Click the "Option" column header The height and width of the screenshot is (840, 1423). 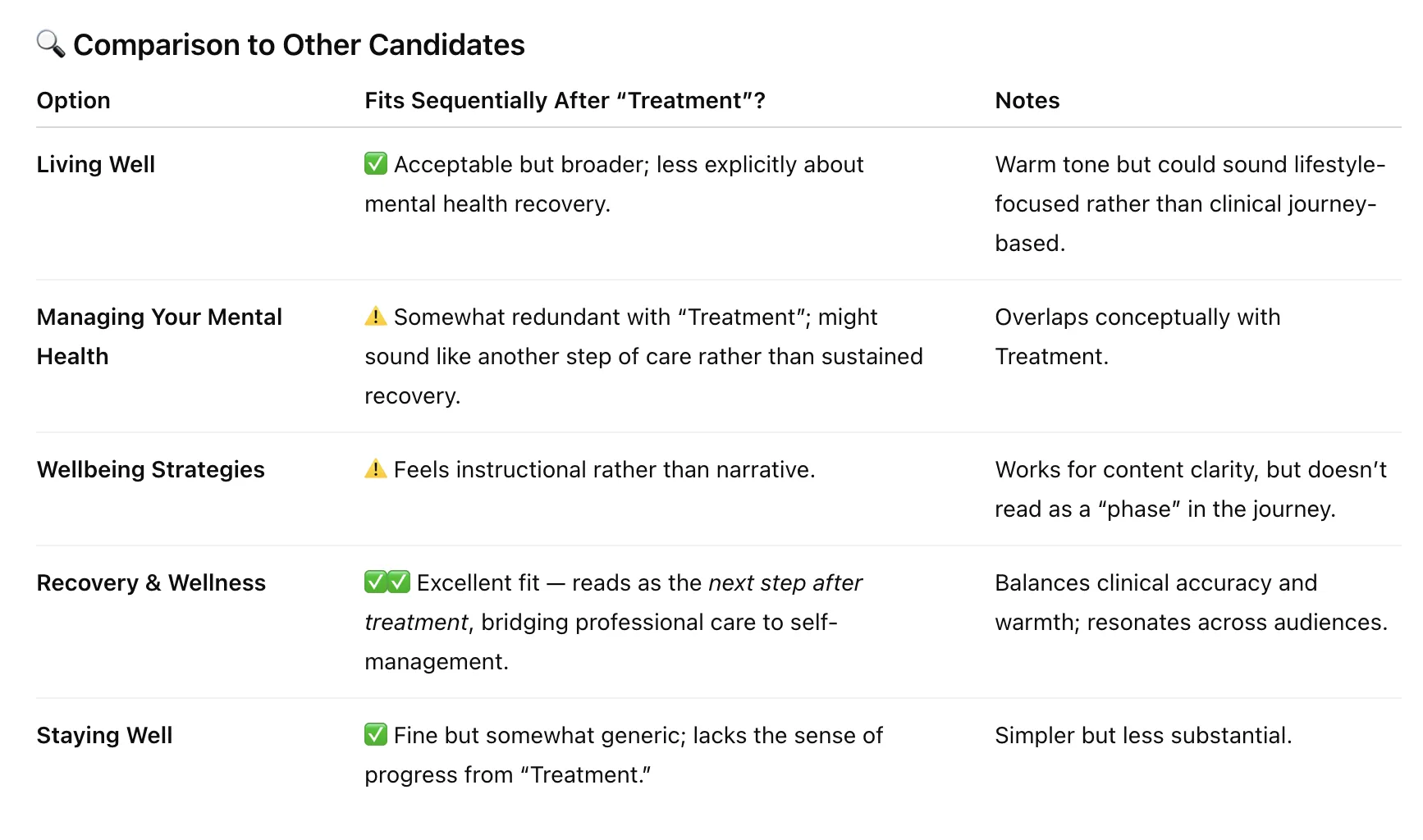[74, 100]
